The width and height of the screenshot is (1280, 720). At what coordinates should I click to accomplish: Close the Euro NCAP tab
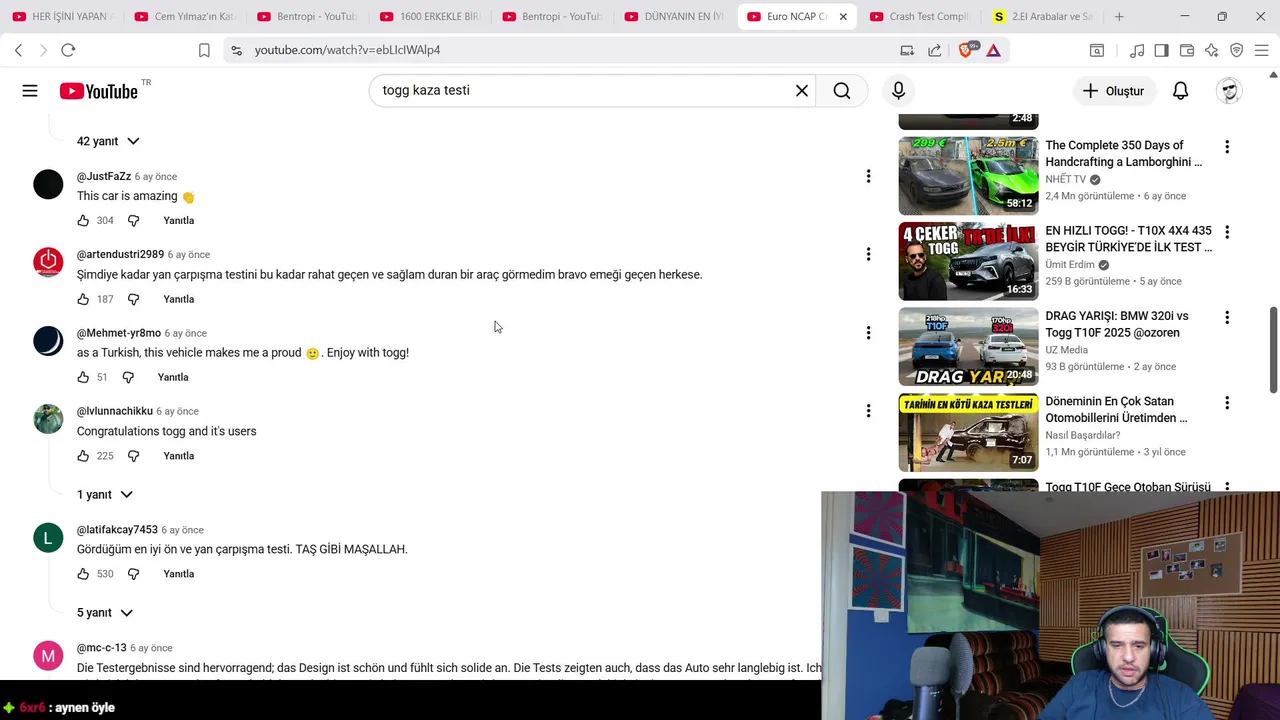click(843, 17)
